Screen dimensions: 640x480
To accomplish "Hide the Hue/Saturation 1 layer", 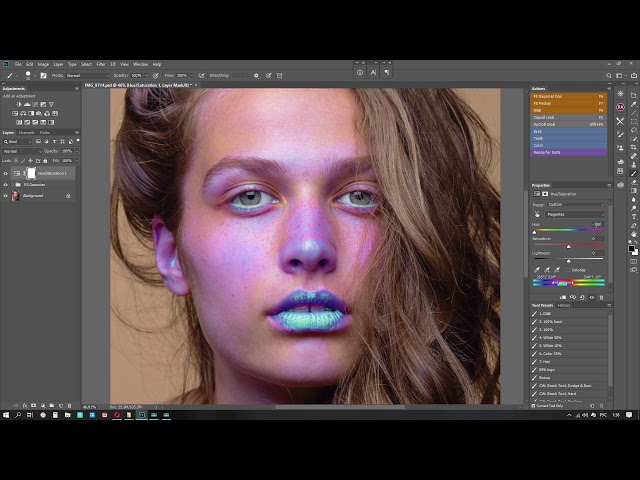I will 5,173.
